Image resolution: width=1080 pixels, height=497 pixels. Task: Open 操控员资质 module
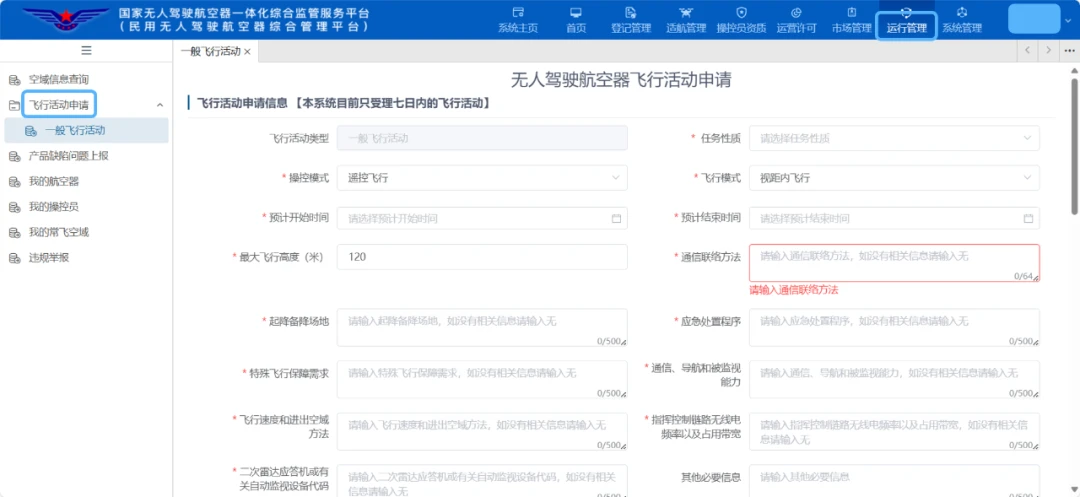[x=741, y=20]
